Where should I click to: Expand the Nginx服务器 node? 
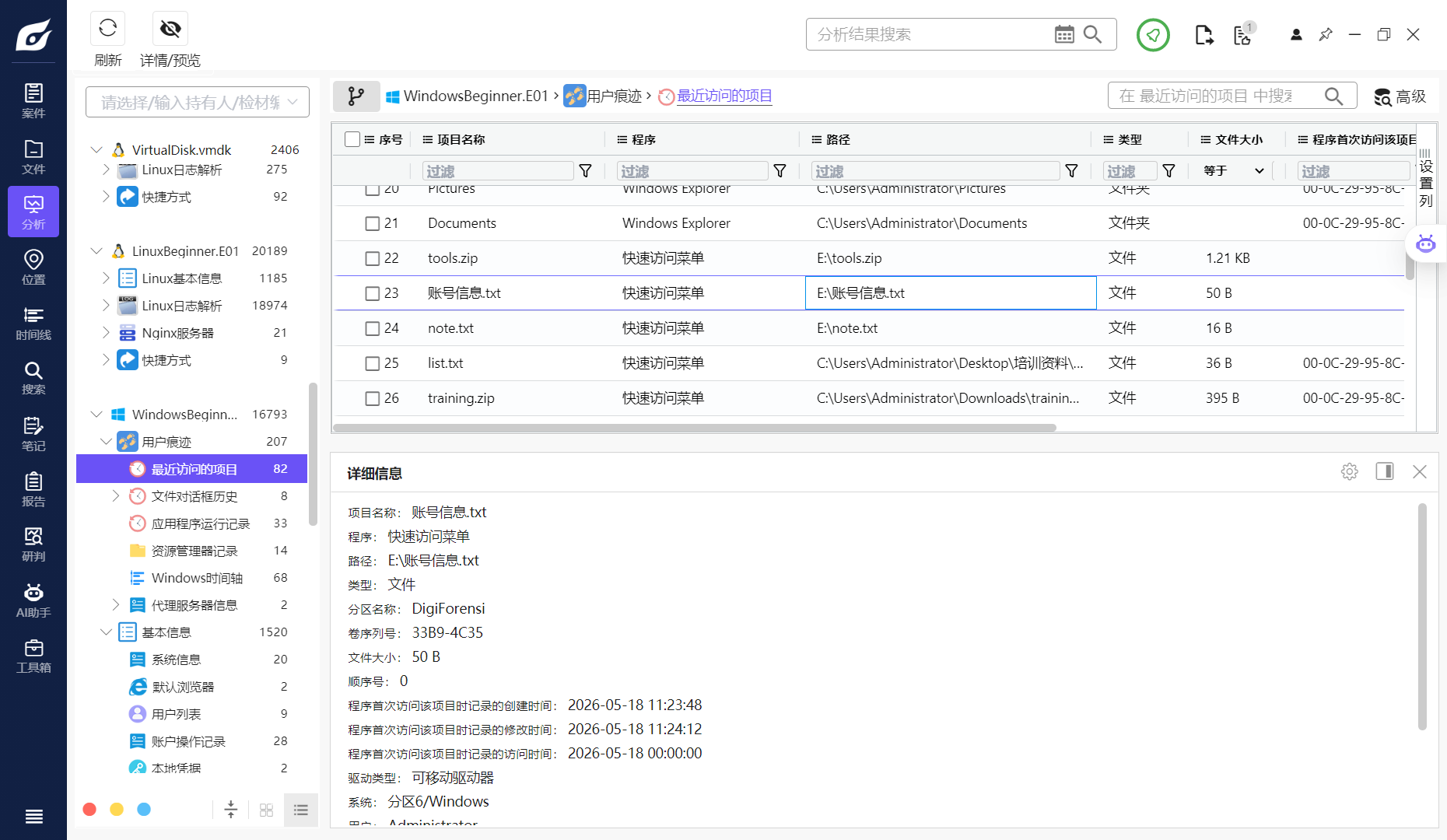point(106,332)
